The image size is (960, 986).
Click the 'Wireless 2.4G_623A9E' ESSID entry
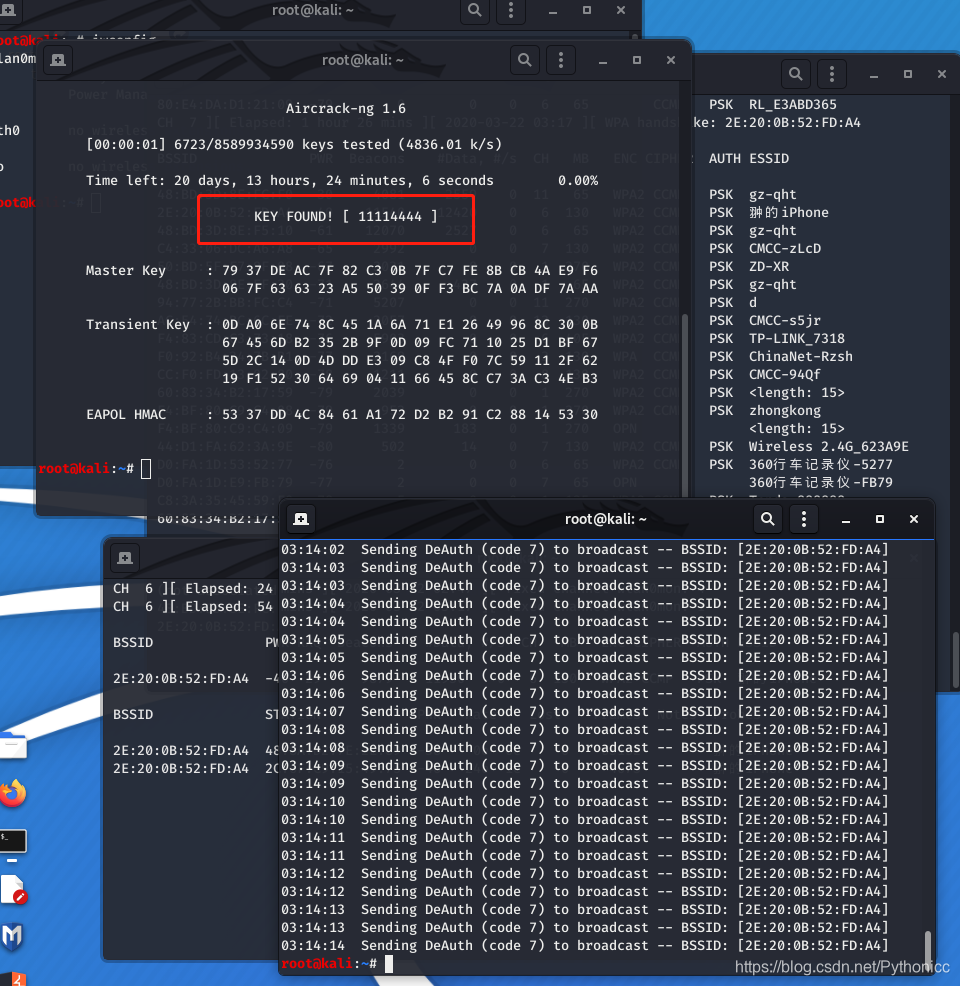[x=828, y=447]
